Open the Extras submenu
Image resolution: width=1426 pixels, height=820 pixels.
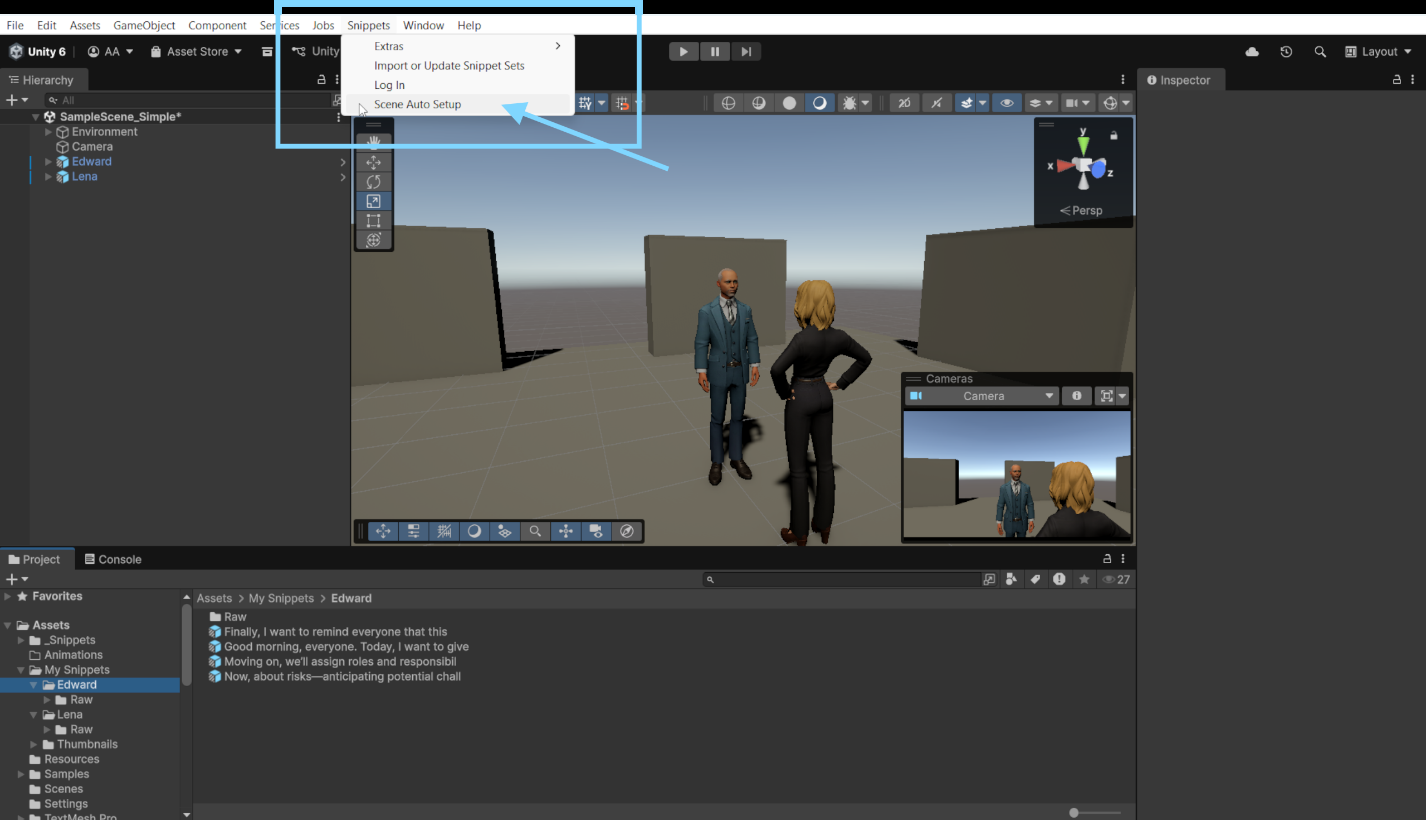tap(460, 46)
